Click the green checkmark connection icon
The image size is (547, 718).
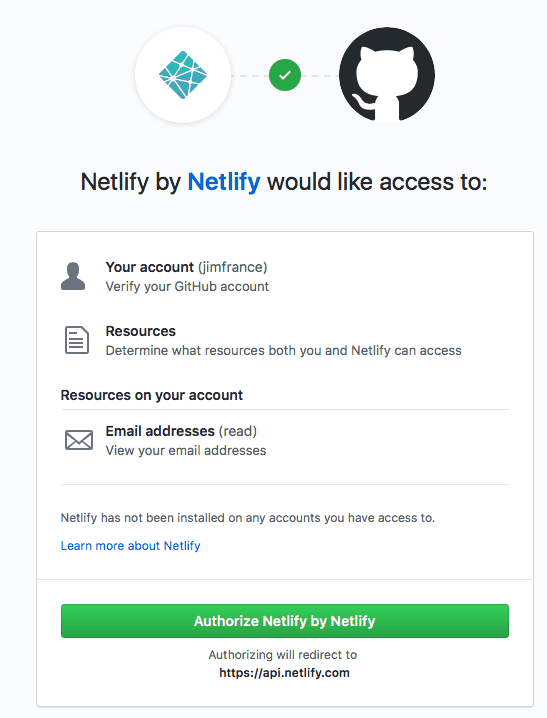pos(285,75)
